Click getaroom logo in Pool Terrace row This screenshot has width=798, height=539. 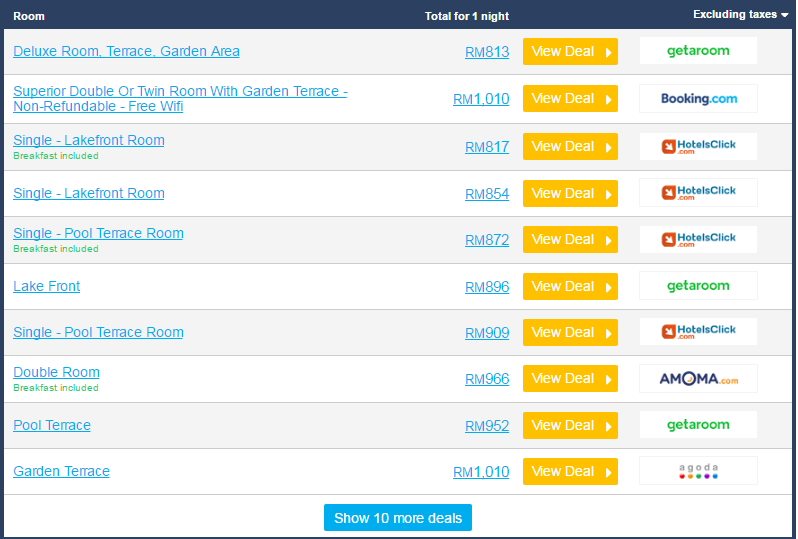[698, 425]
